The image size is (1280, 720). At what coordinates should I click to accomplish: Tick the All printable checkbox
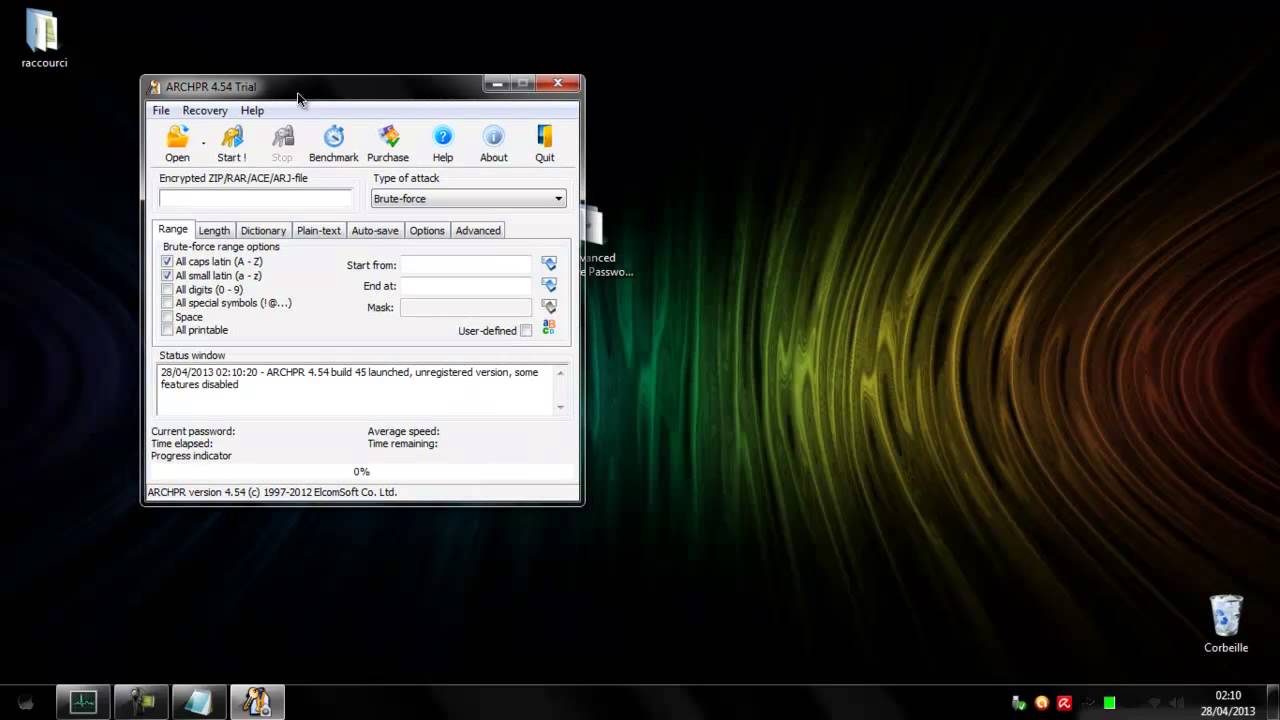[167, 330]
